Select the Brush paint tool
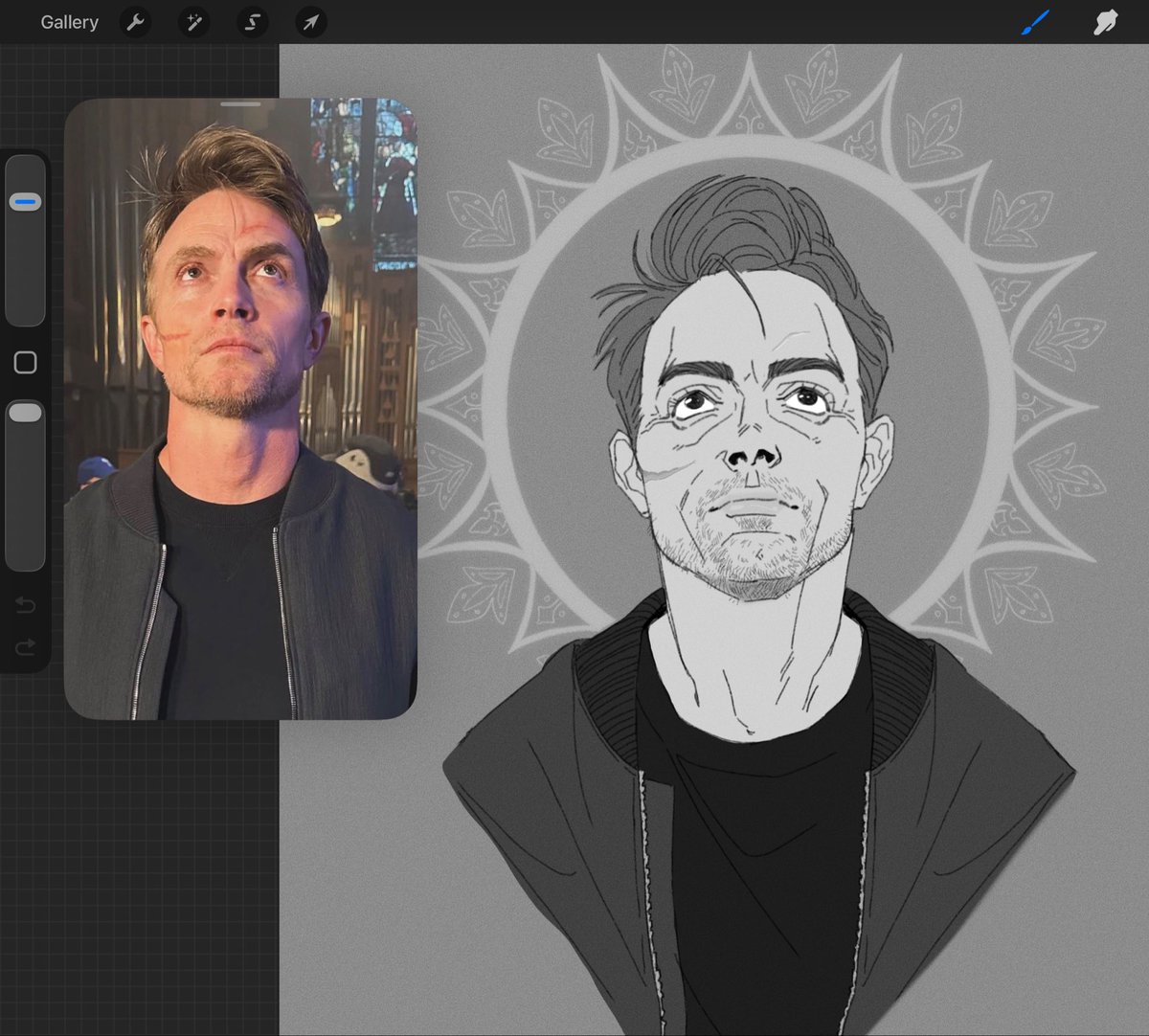Screen dimensions: 1149x1036 (x=1035, y=22)
